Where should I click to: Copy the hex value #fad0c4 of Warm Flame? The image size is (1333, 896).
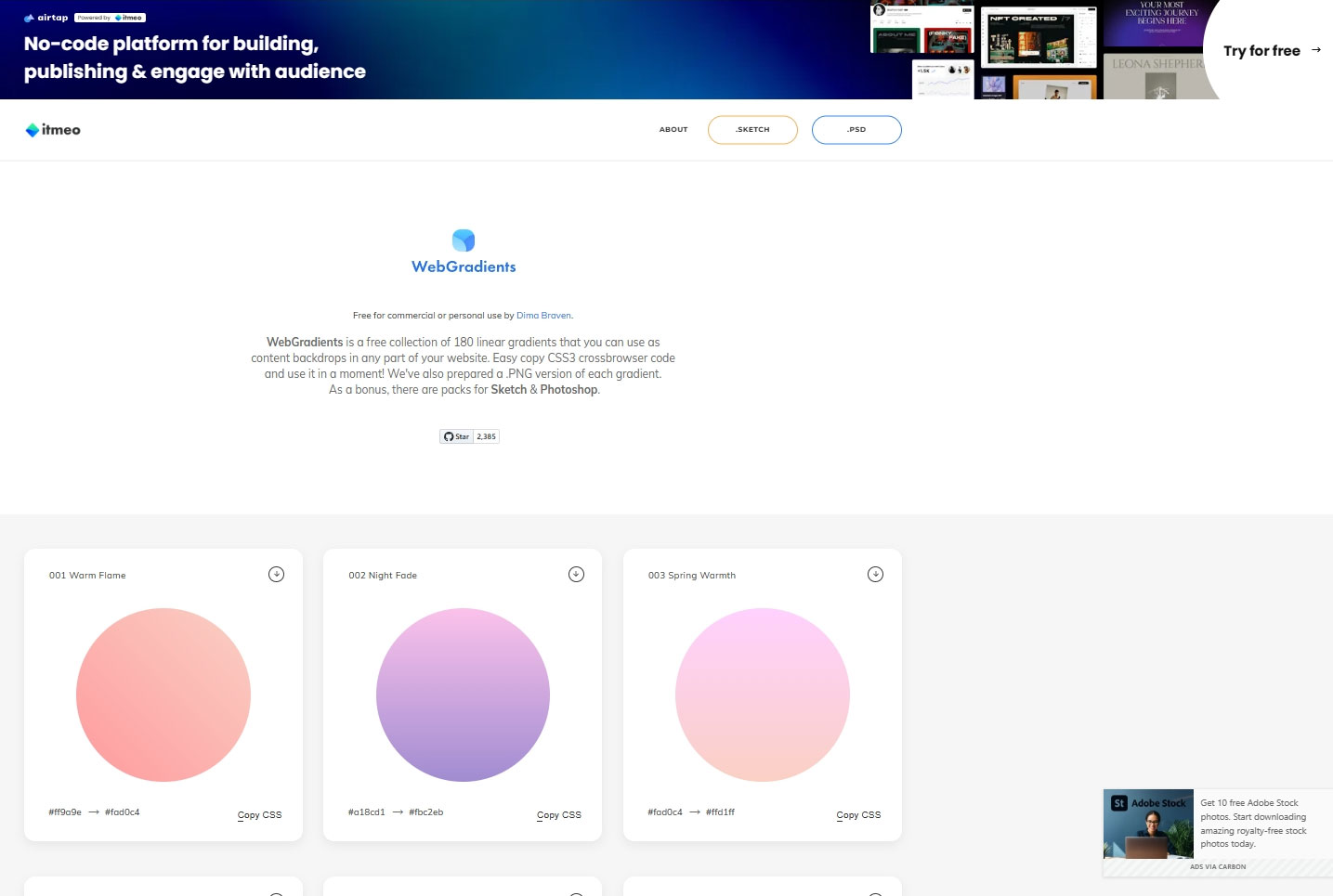point(123,812)
